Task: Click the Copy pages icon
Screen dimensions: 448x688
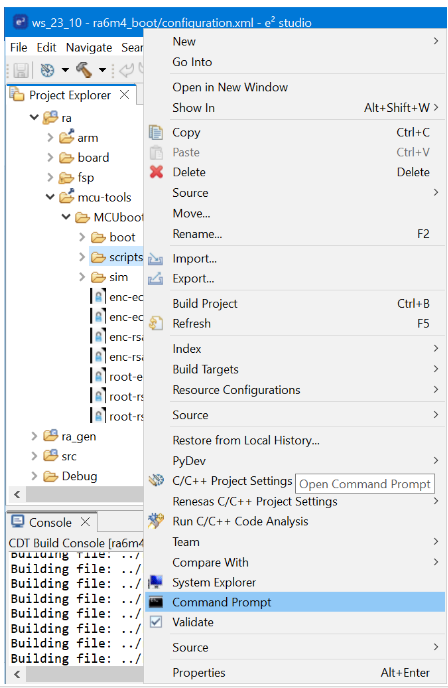Action: (x=156, y=132)
